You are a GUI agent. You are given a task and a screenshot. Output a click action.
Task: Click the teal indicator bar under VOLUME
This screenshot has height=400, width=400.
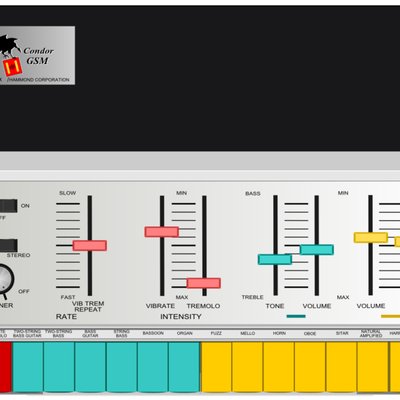pos(296,316)
